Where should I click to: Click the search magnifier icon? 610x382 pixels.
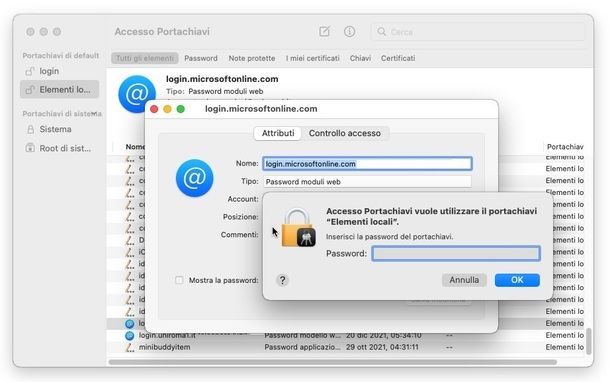(x=382, y=32)
